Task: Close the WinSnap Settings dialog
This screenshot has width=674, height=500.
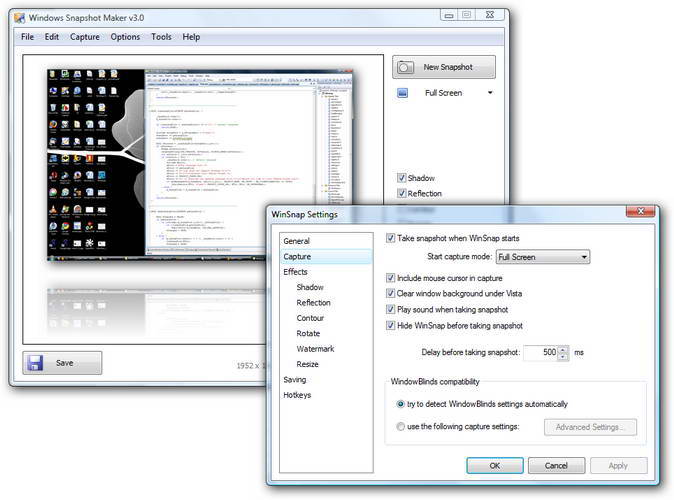Action: pos(640,211)
